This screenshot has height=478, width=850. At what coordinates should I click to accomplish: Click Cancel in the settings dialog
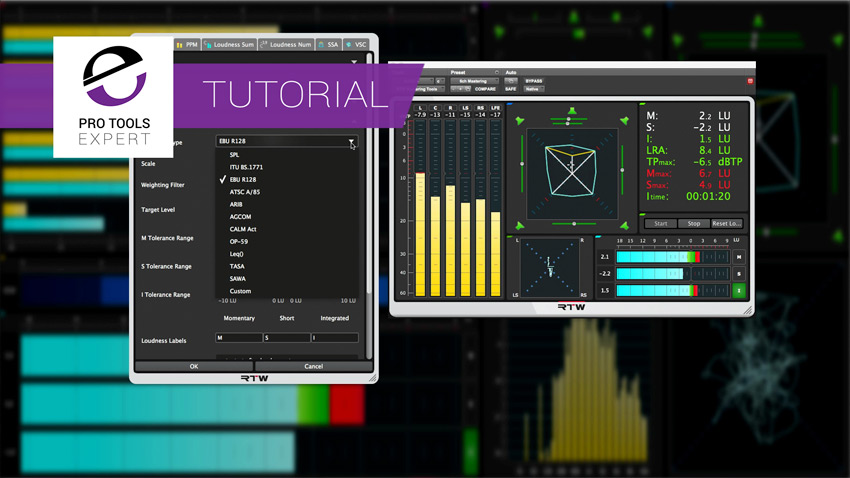coord(313,366)
